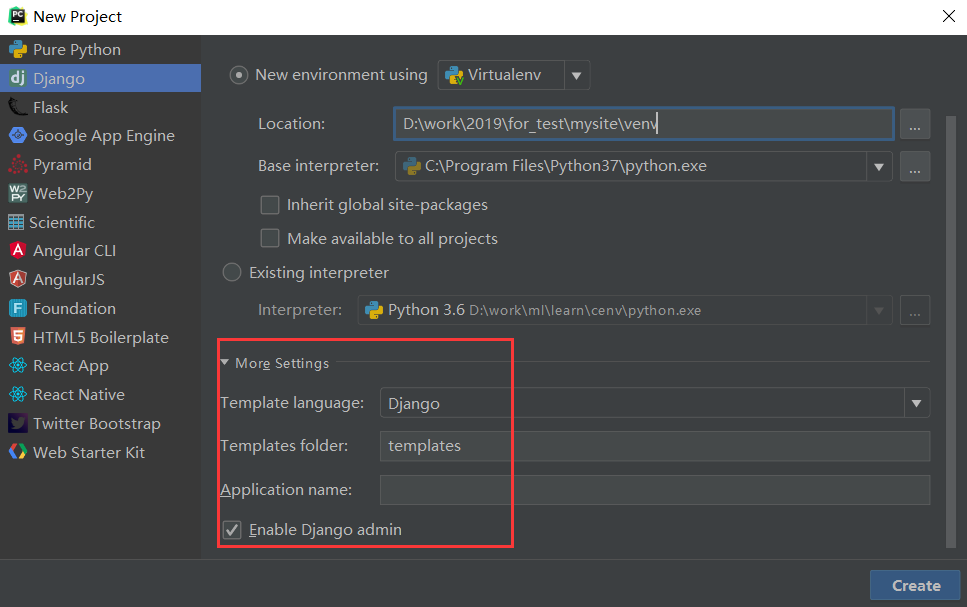
Task: Pick the Twitter Bootstrap icon
Action: pos(17,424)
